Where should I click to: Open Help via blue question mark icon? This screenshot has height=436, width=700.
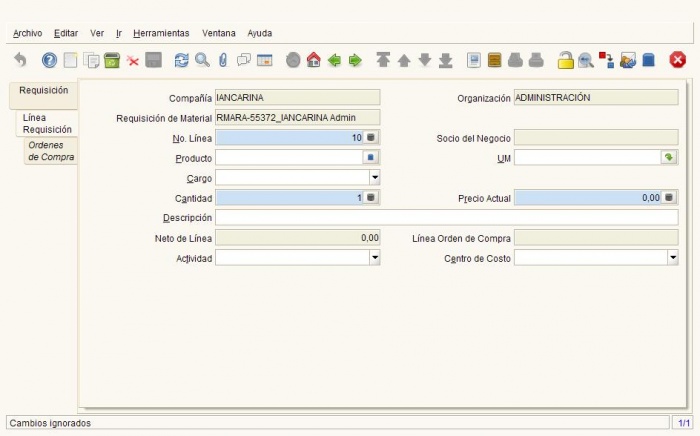(x=49, y=60)
